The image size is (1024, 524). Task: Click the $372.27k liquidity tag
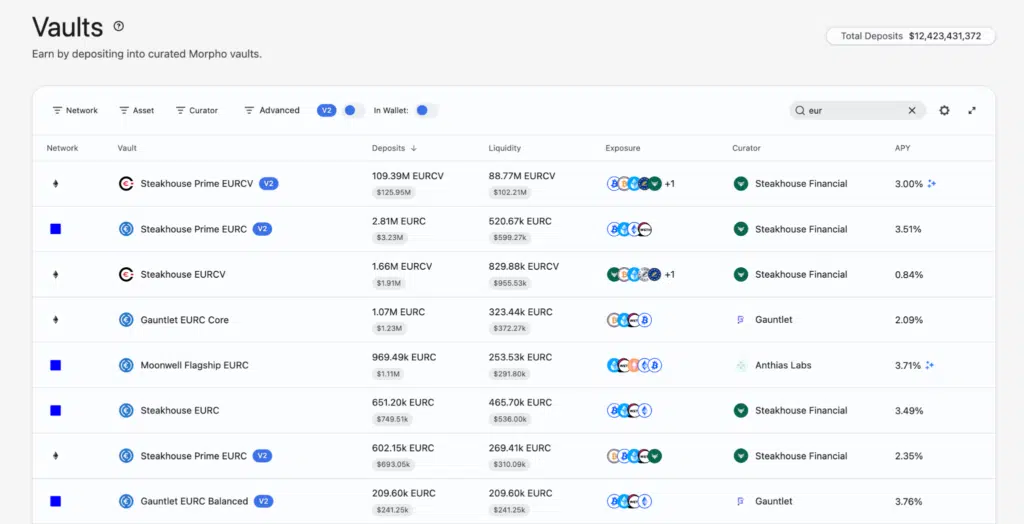[510, 329]
